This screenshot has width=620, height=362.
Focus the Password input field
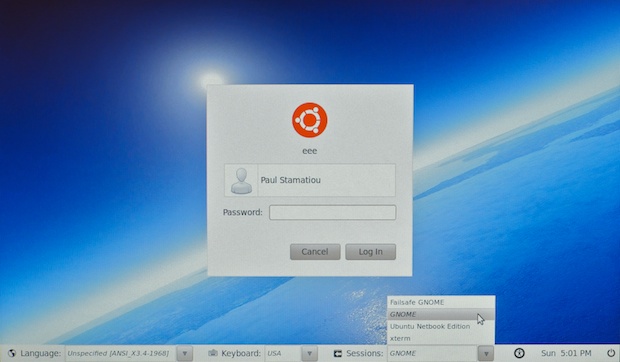[x=333, y=212]
